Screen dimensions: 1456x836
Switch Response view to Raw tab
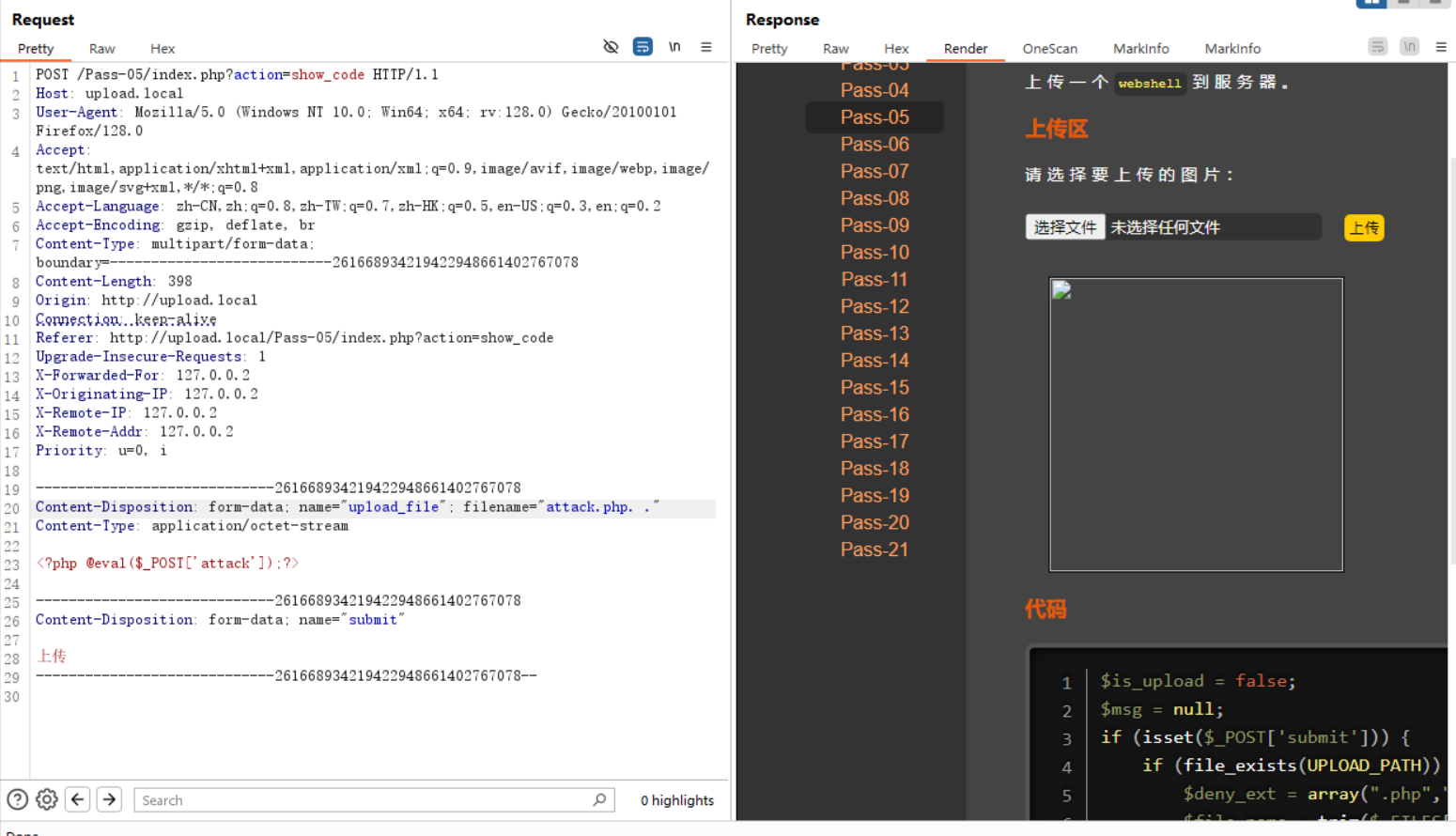click(836, 49)
